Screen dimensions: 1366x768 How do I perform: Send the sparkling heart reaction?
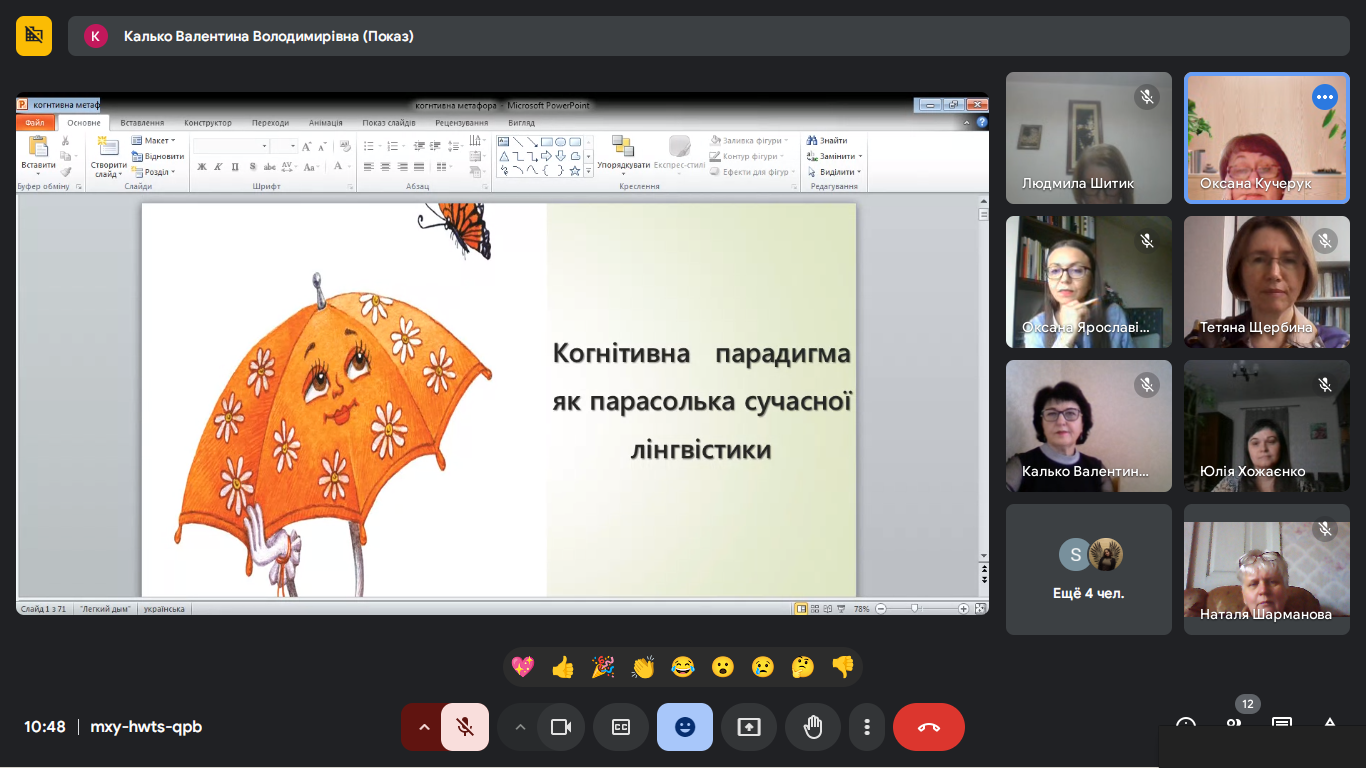click(x=523, y=667)
